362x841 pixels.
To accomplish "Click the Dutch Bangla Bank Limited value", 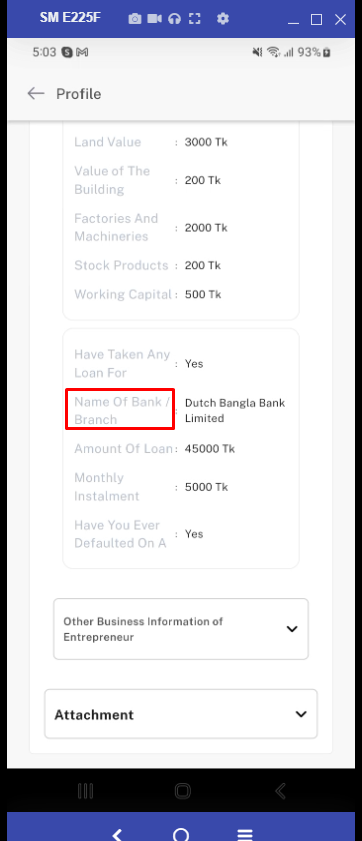I will click(x=235, y=410).
